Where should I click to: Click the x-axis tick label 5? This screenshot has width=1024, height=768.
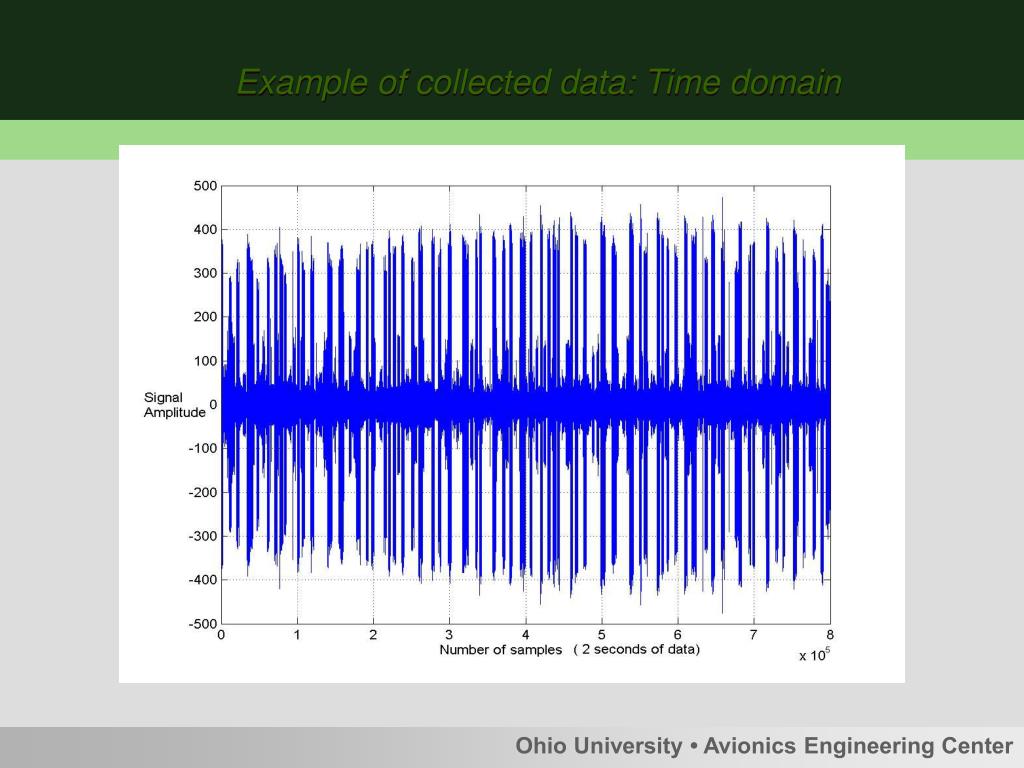601,635
